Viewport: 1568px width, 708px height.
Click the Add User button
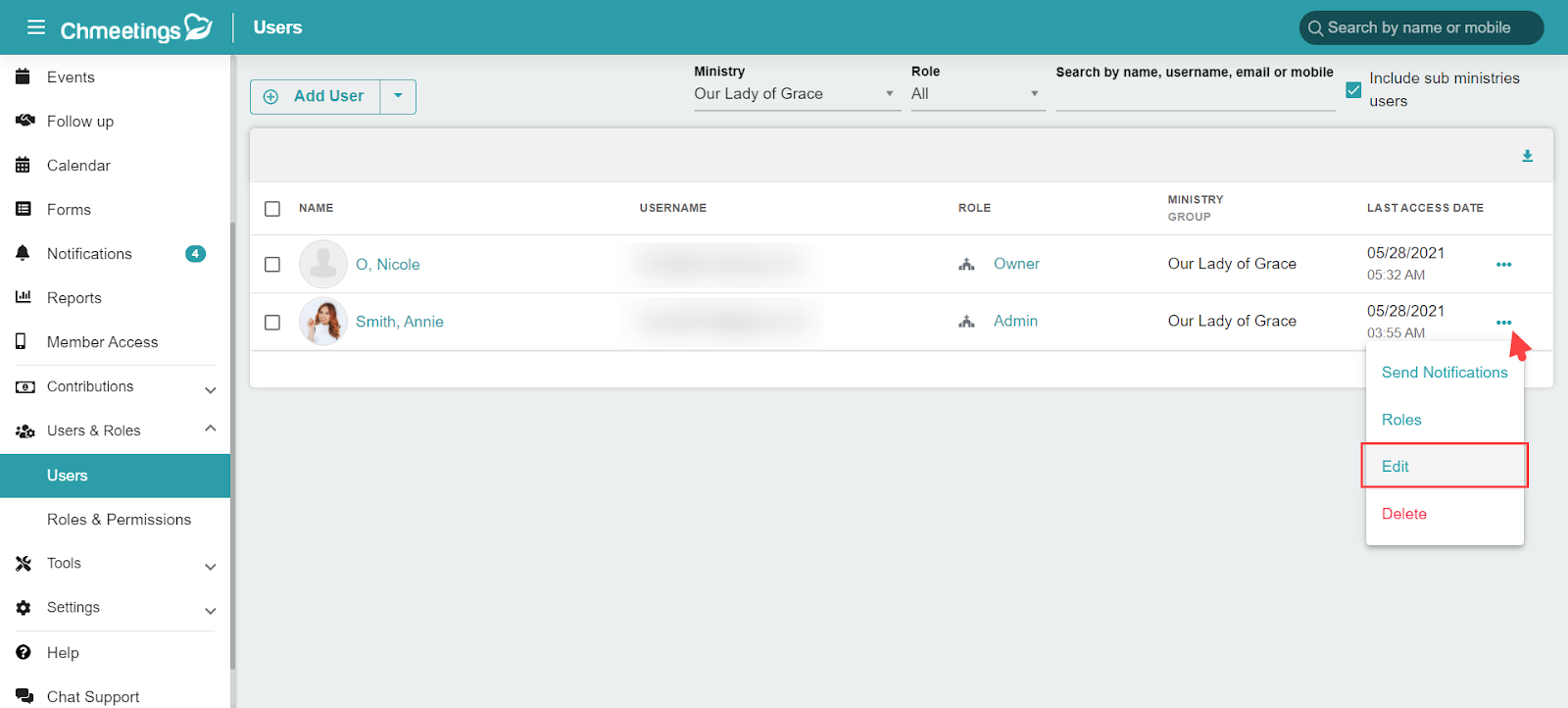point(315,96)
